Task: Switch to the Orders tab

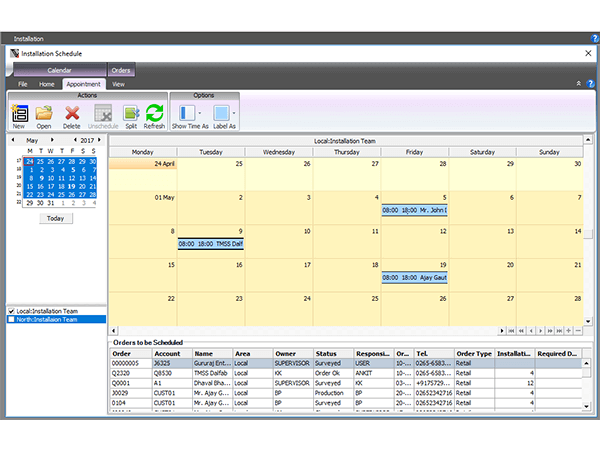Action: (121, 71)
